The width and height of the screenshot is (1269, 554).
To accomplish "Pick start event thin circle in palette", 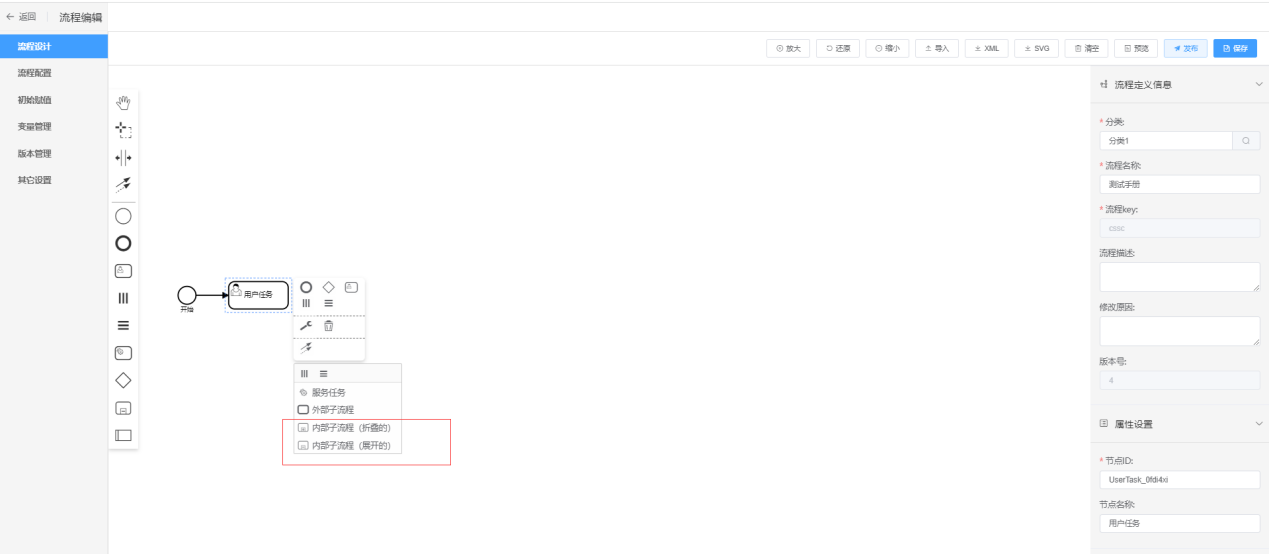I will pyautogui.click(x=124, y=214).
